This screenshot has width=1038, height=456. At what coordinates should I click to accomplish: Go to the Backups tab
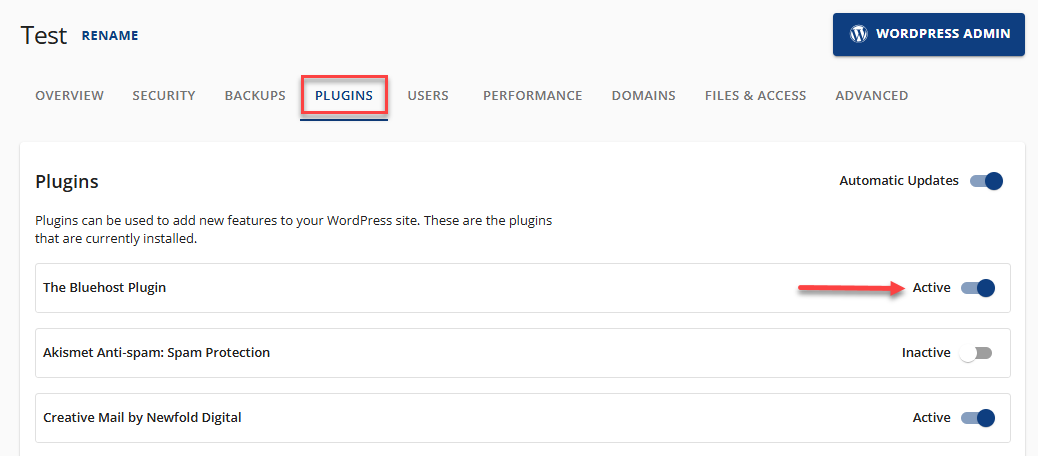click(255, 96)
